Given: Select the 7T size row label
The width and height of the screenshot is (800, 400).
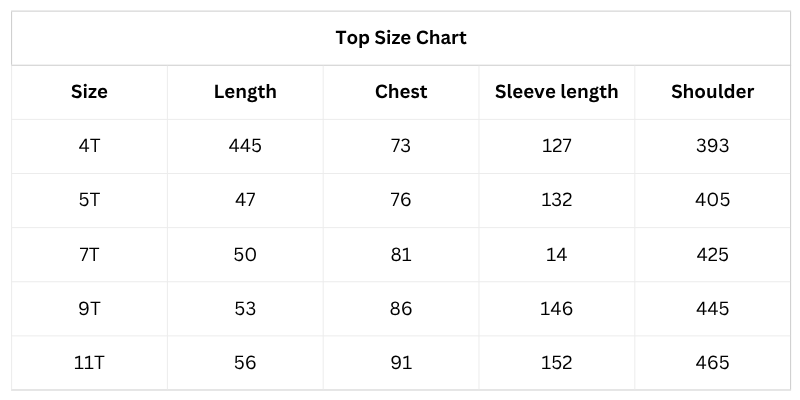Looking at the screenshot, I should [x=89, y=254].
